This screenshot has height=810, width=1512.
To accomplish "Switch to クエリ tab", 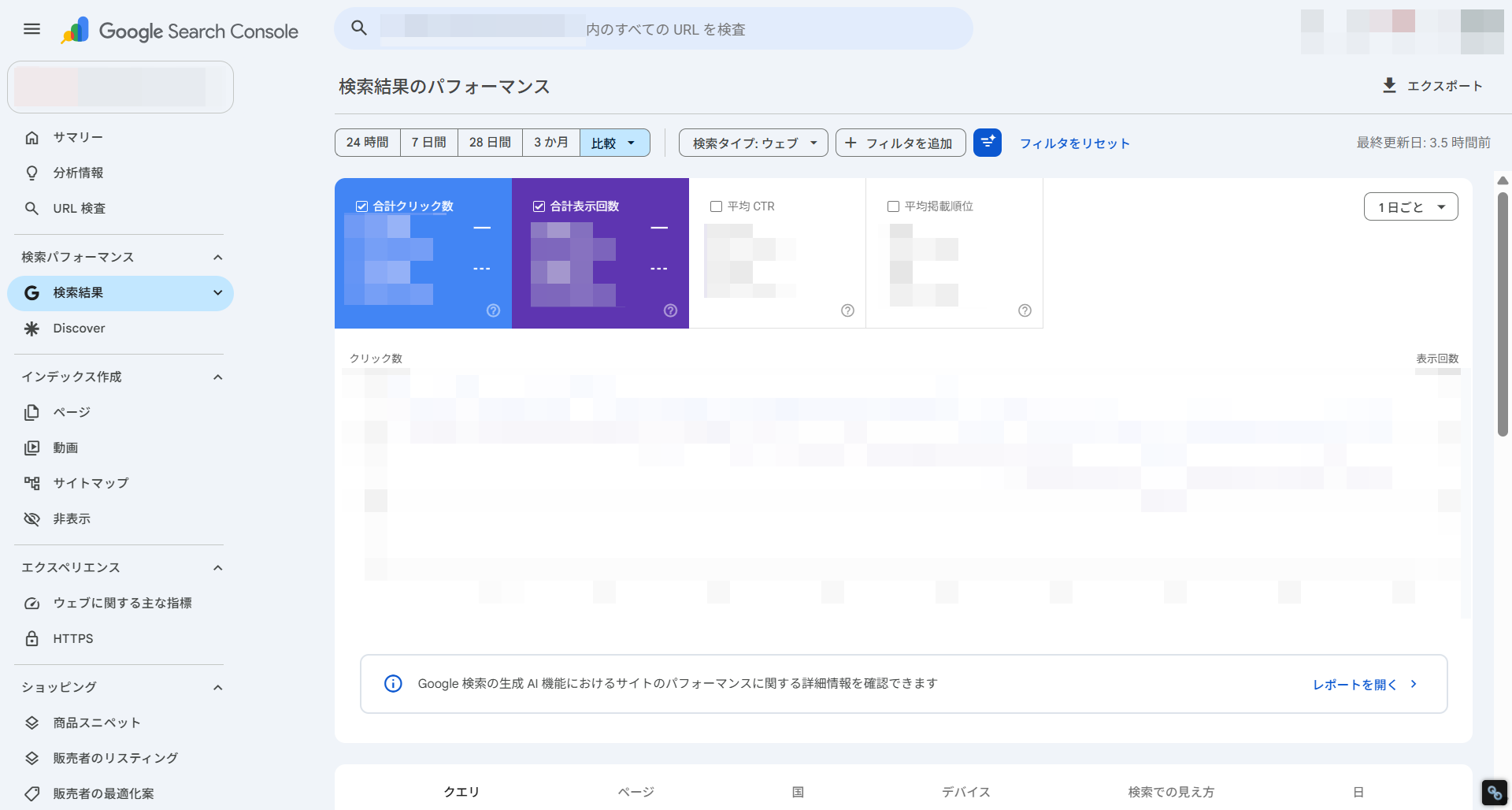I will 461,792.
